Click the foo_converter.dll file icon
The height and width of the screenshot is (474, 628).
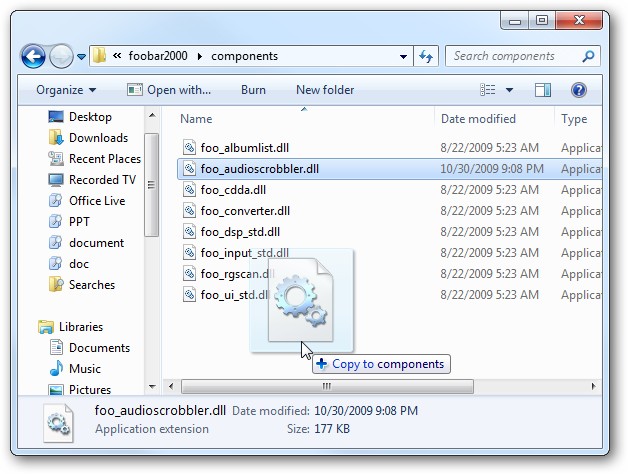pos(189,210)
